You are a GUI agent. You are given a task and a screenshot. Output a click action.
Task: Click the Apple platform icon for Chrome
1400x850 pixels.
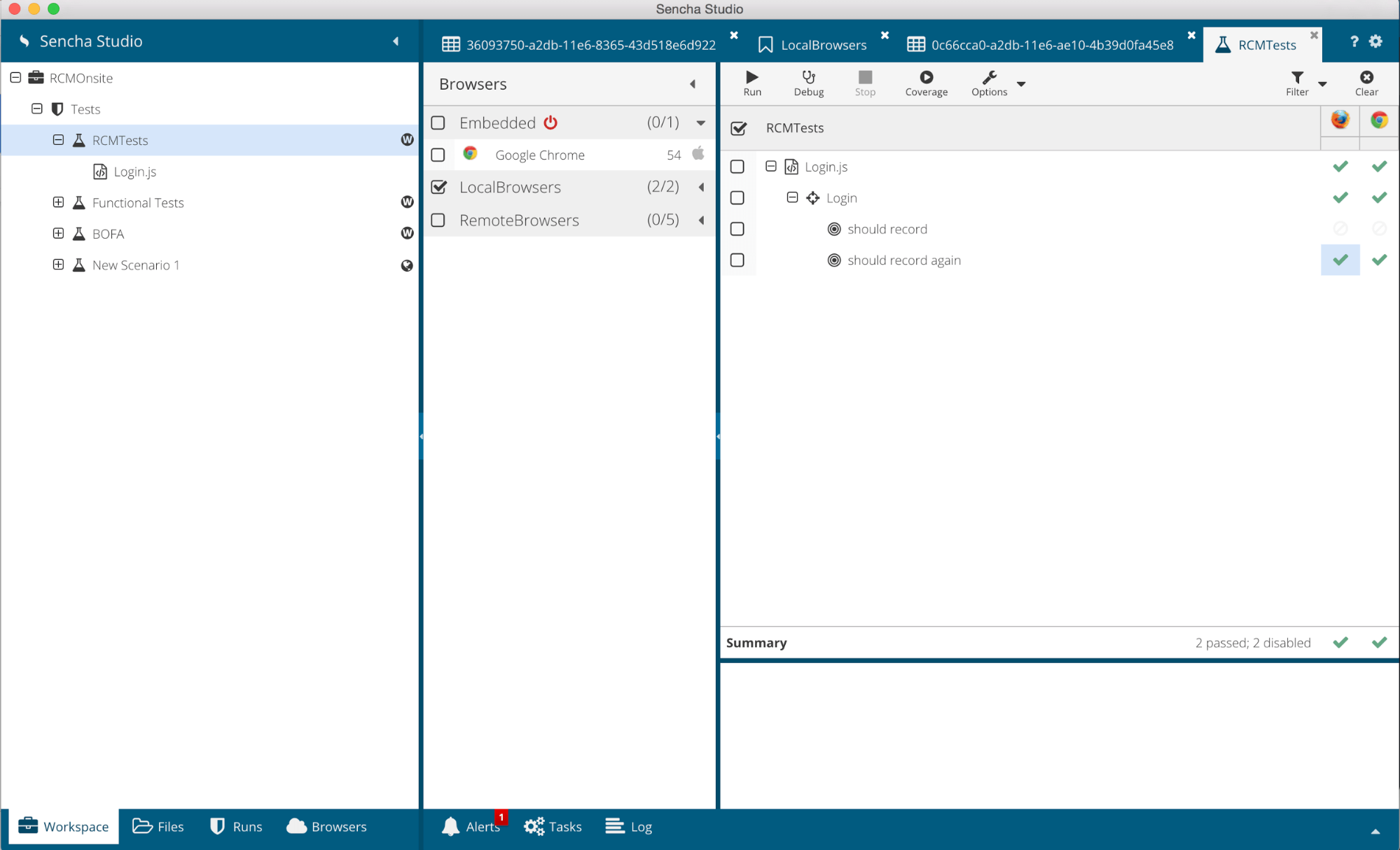pyautogui.click(x=698, y=153)
